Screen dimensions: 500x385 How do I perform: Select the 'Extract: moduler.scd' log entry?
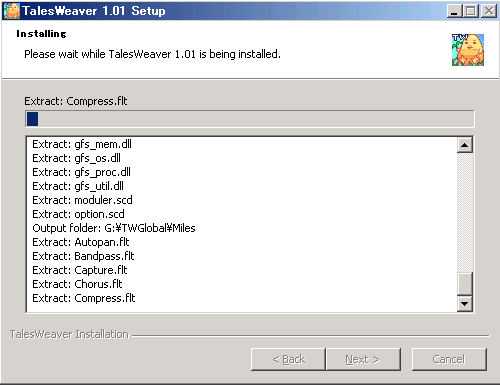click(82, 200)
